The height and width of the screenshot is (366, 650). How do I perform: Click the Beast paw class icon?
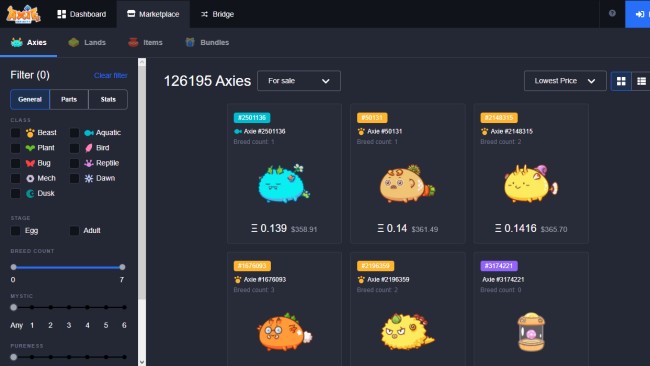(30, 133)
